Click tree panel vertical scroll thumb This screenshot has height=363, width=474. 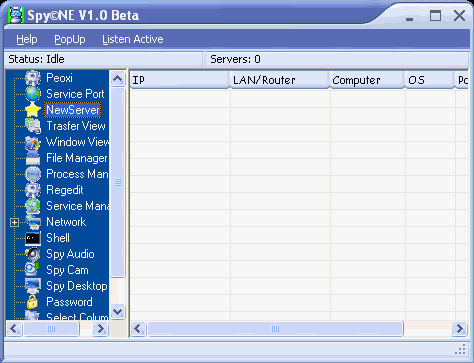pos(117,182)
